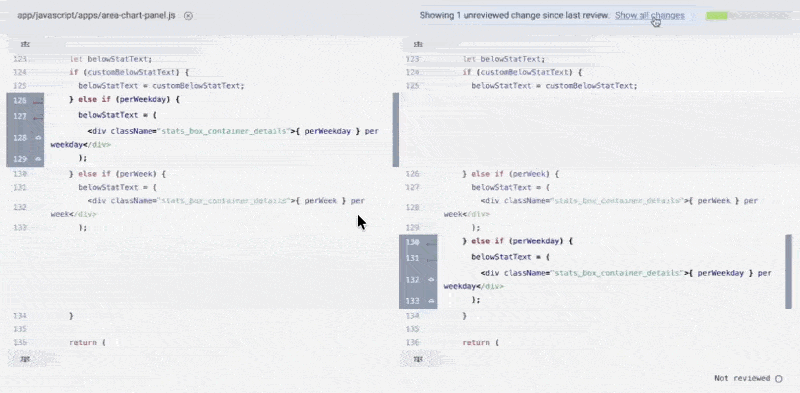Click line number 130 in the left pane
Screen dimensions: 800x393
[x=20, y=174]
